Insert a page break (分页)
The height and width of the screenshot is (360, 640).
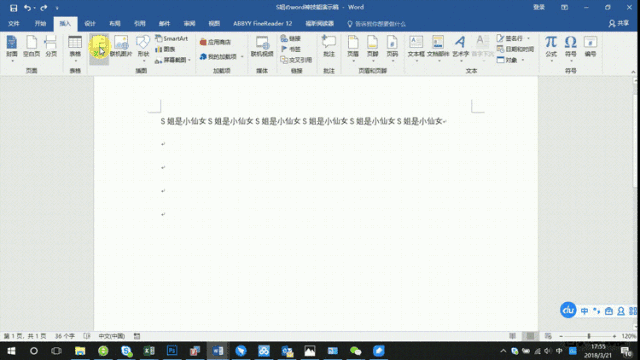[51, 46]
